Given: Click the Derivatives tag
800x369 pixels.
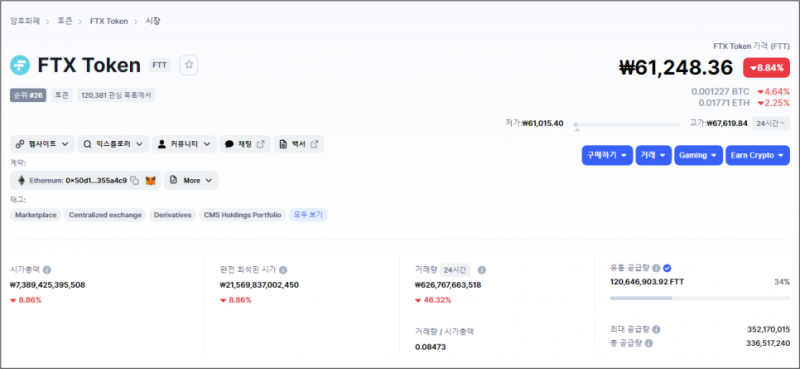Looking at the screenshot, I should point(172,215).
